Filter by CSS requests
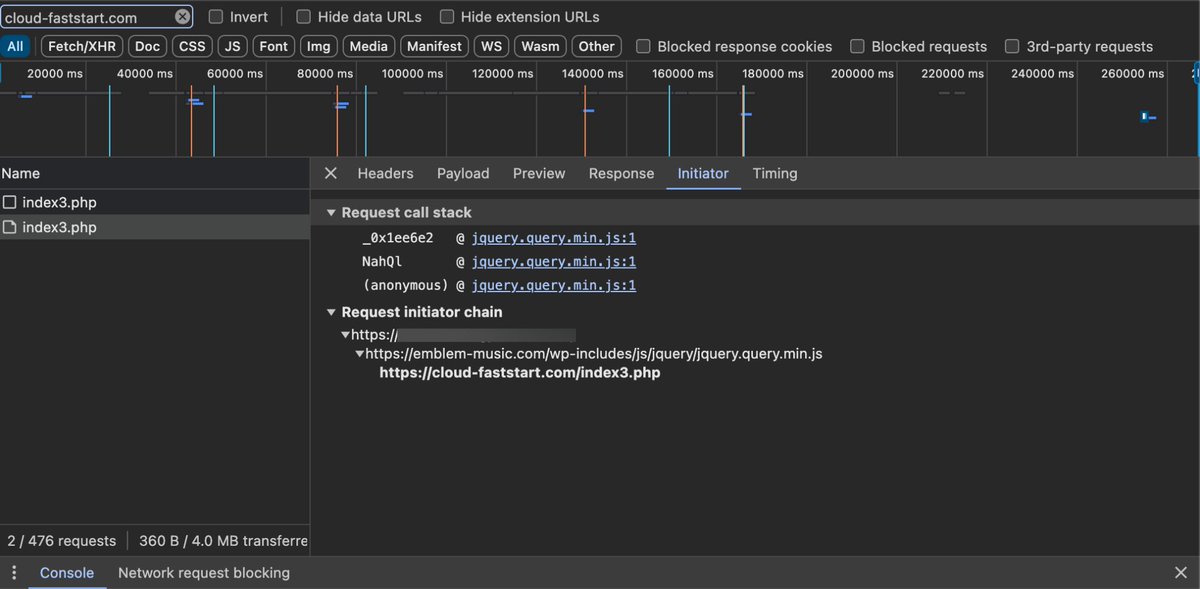Screen dimensions: 1200x589 click(x=192, y=46)
